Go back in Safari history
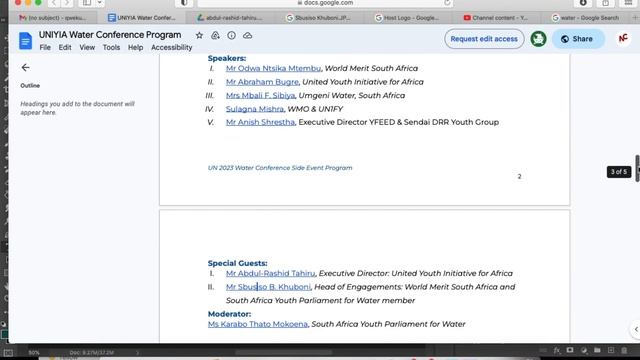640x360 pixels. pyautogui.click(x=54, y=3)
